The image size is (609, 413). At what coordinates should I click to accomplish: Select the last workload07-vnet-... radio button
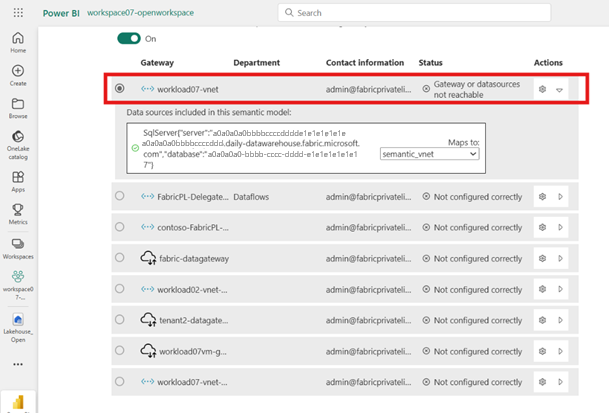120,382
